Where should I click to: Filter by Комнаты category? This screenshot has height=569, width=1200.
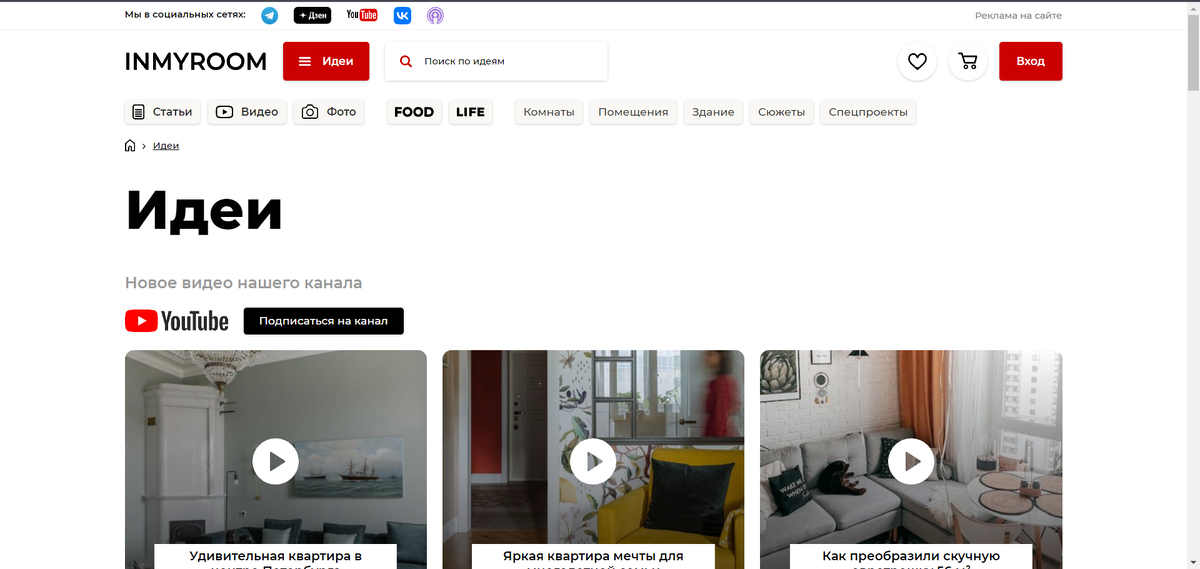click(549, 112)
